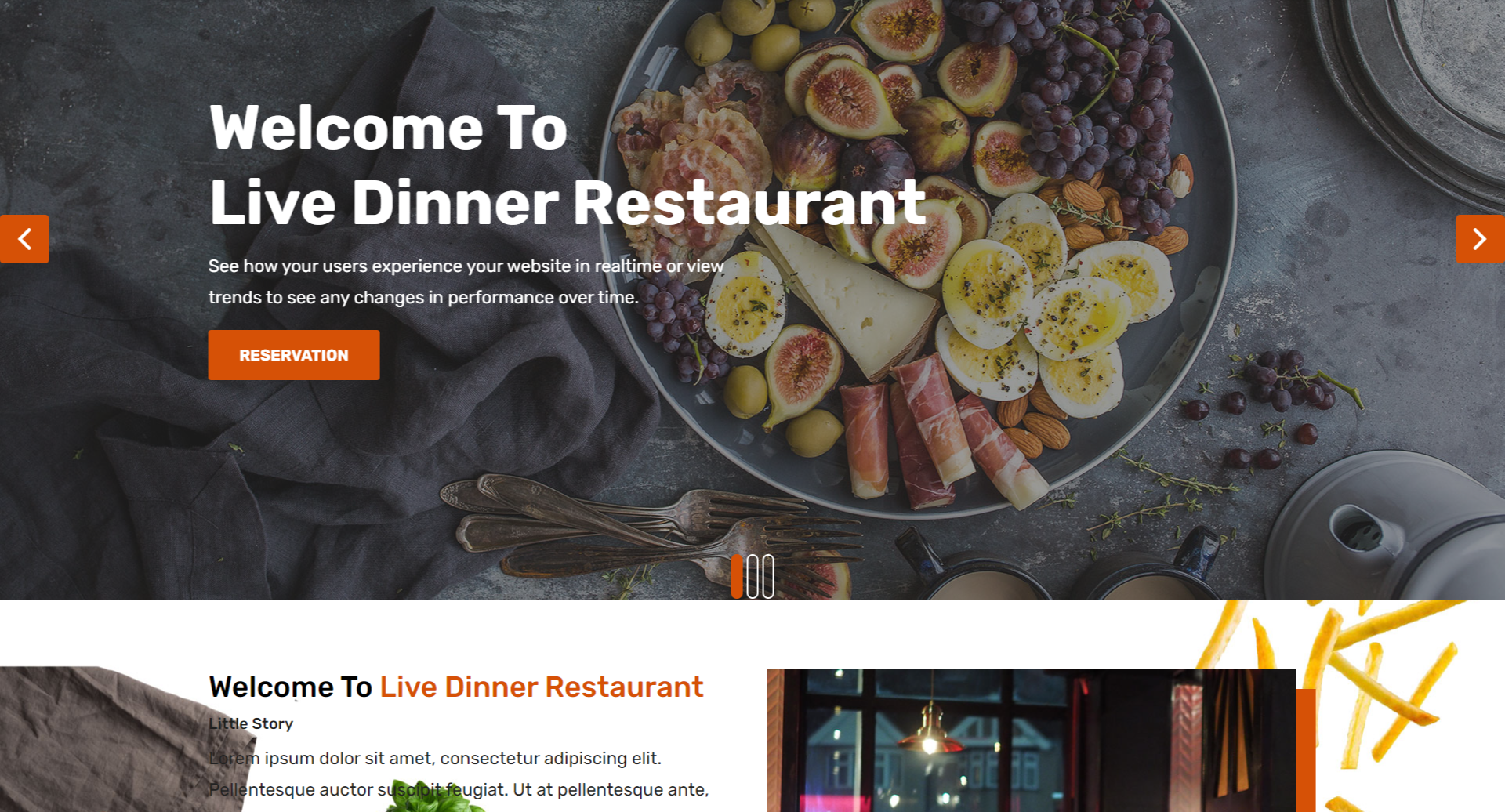This screenshot has height=812, width=1505.
Task: Click the hero heading 'Welcome To' line
Action: click(x=388, y=129)
